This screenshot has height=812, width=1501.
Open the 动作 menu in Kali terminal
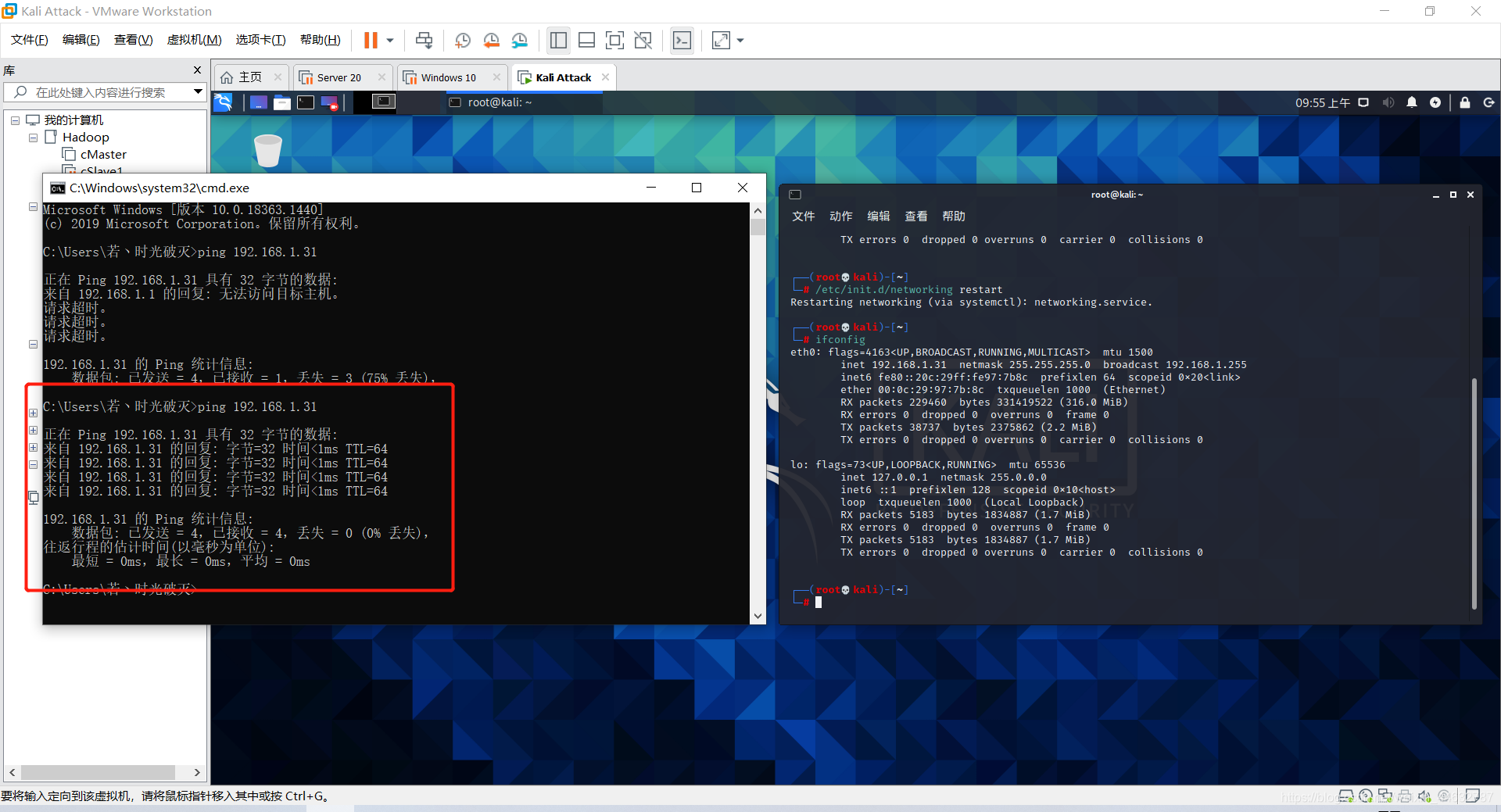click(840, 216)
